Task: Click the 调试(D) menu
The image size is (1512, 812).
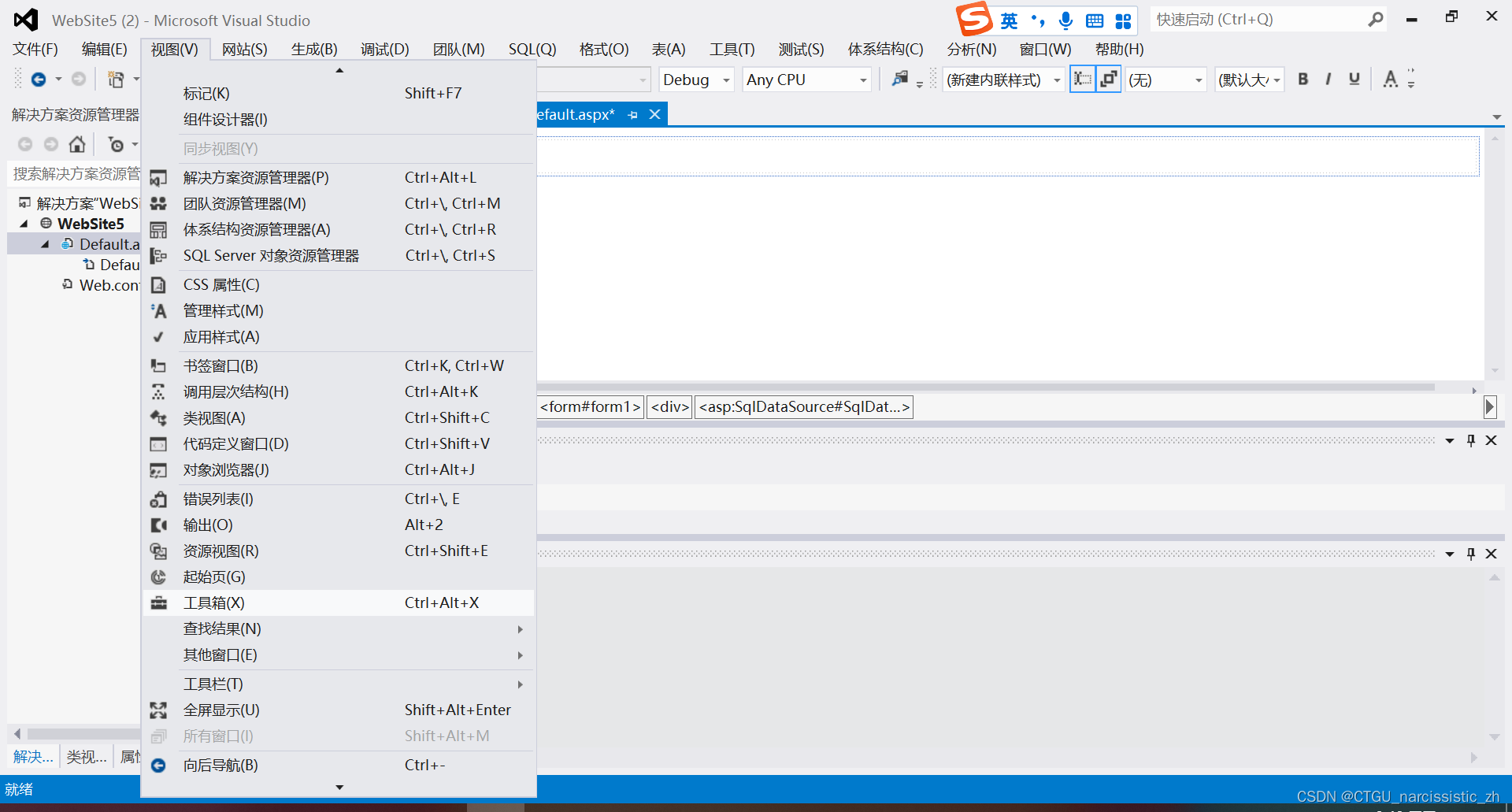Action: click(x=385, y=49)
